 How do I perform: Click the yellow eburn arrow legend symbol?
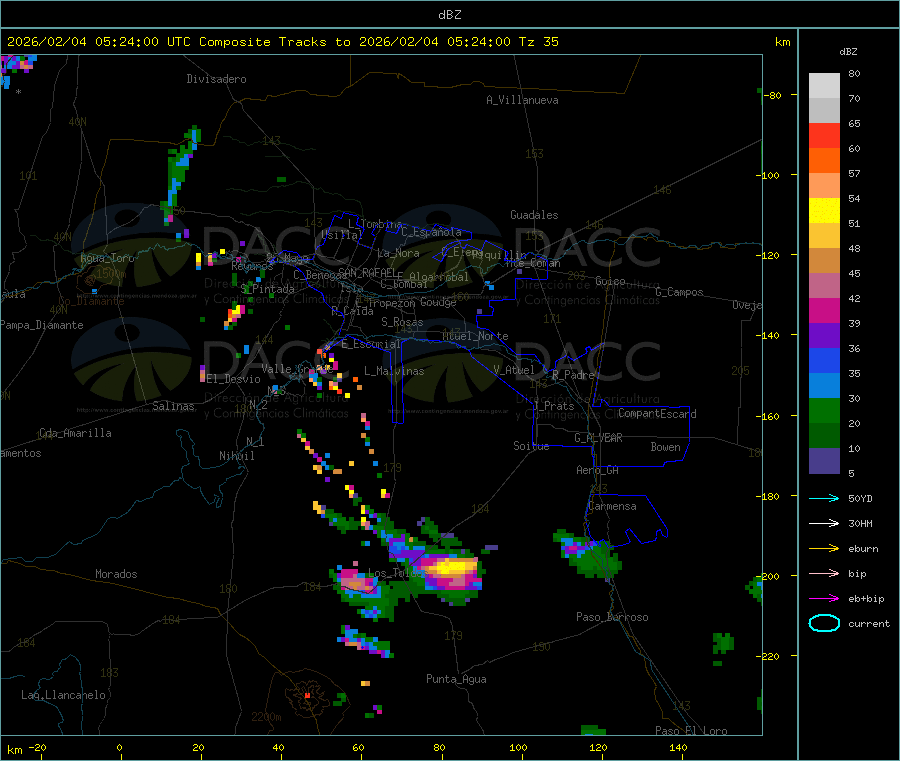point(824,548)
